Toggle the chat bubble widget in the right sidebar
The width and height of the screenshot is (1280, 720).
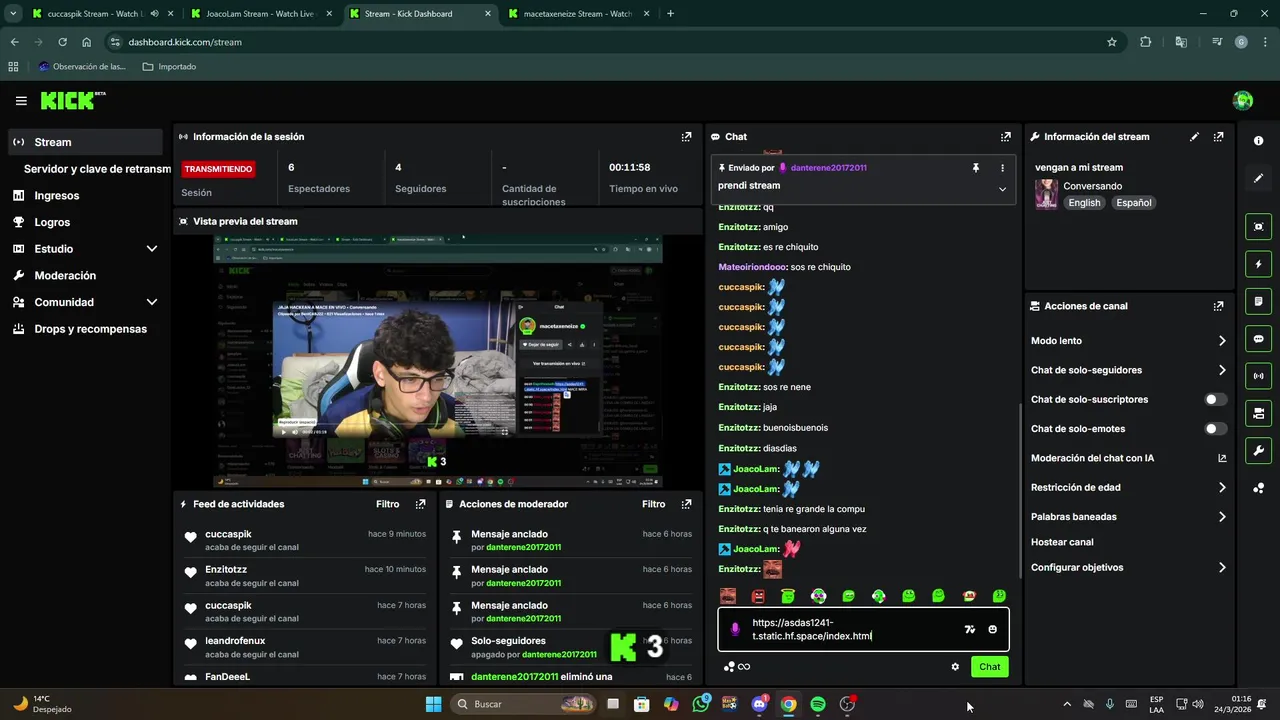(x=1258, y=339)
